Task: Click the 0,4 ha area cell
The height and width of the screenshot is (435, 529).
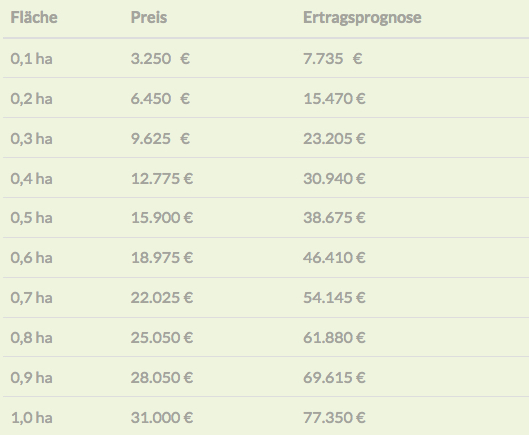Action: click(x=31, y=178)
